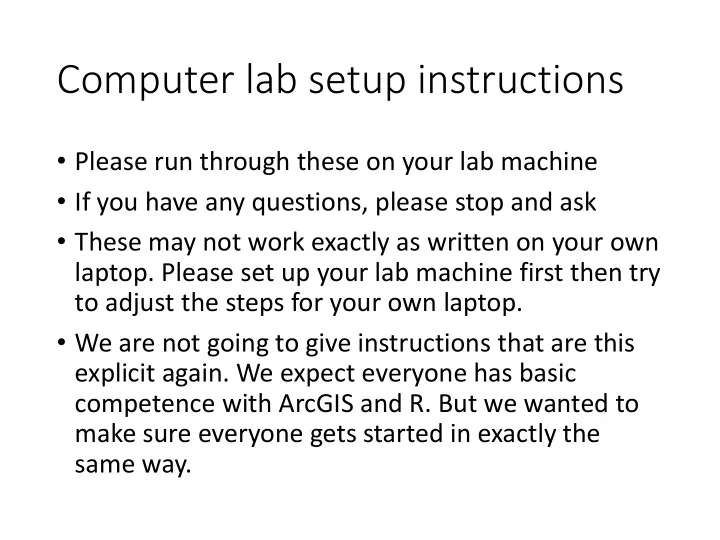This screenshot has height=540, width=720.
Task: Select the first bullet about lab machine
Action: tap(336, 162)
